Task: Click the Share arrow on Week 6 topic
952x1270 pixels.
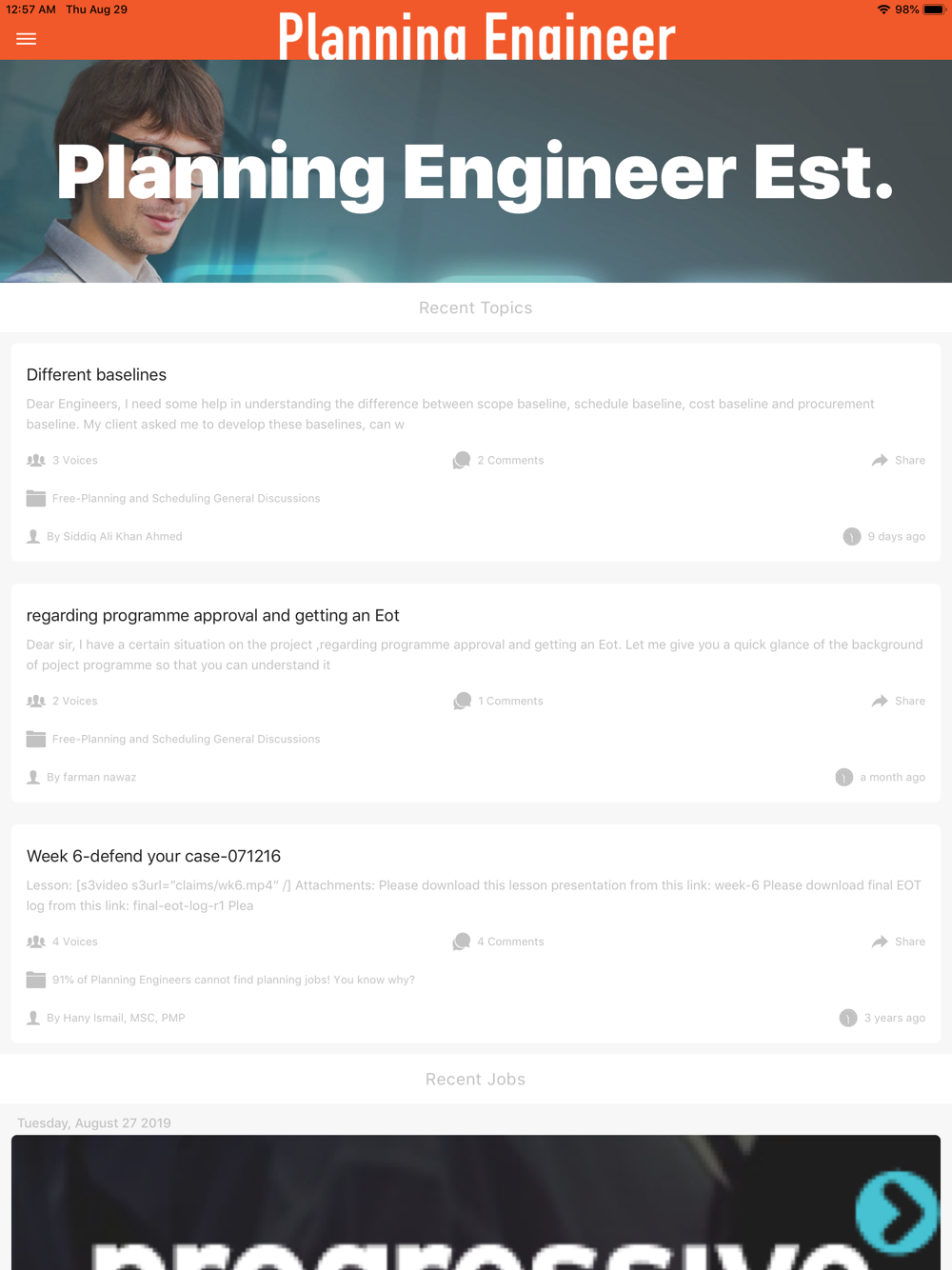Action: [x=880, y=942]
